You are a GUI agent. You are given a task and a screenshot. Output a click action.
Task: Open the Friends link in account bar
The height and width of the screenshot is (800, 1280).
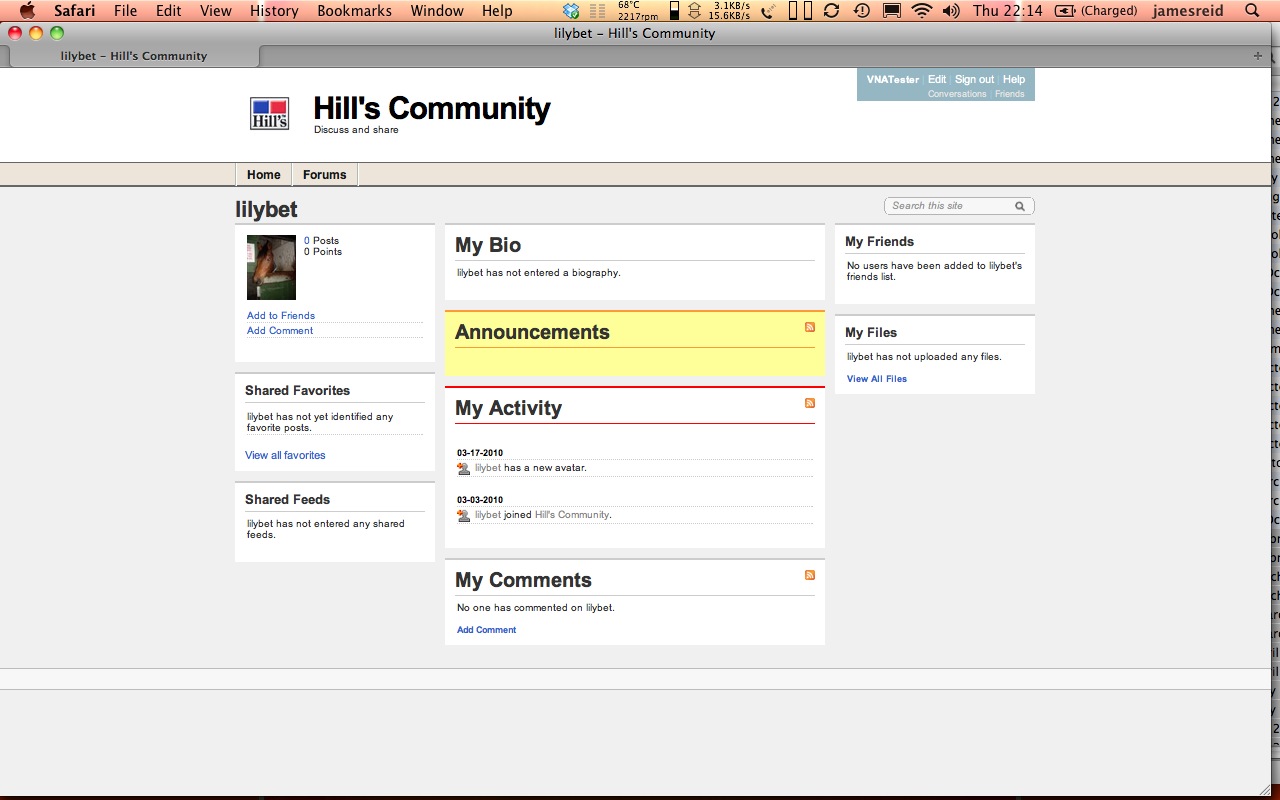pos(1010,94)
